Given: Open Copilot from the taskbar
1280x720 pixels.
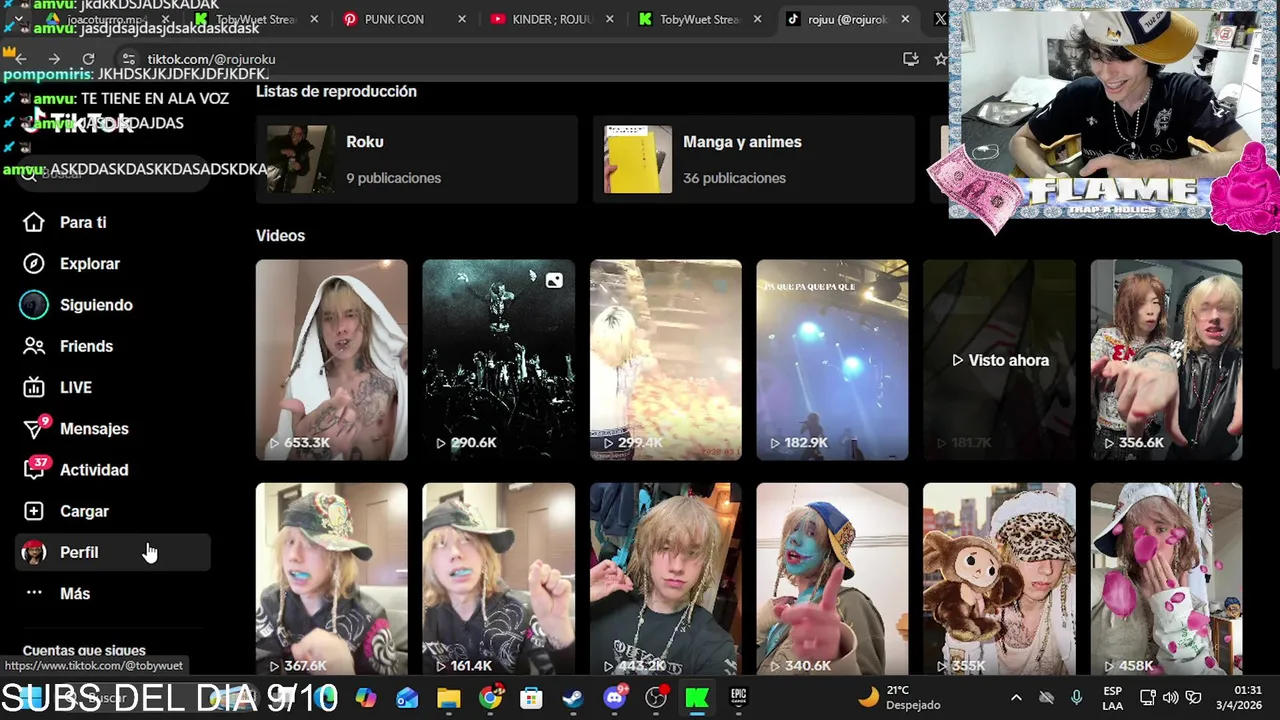Looking at the screenshot, I should click(366, 697).
